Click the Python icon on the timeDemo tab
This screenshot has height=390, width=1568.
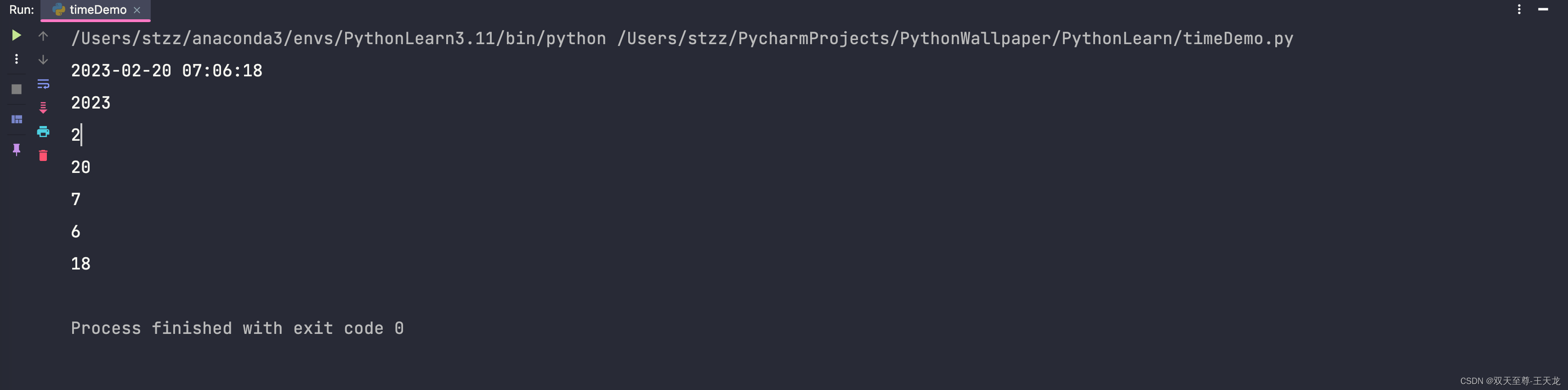pyautogui.click(x=58, y=9)
